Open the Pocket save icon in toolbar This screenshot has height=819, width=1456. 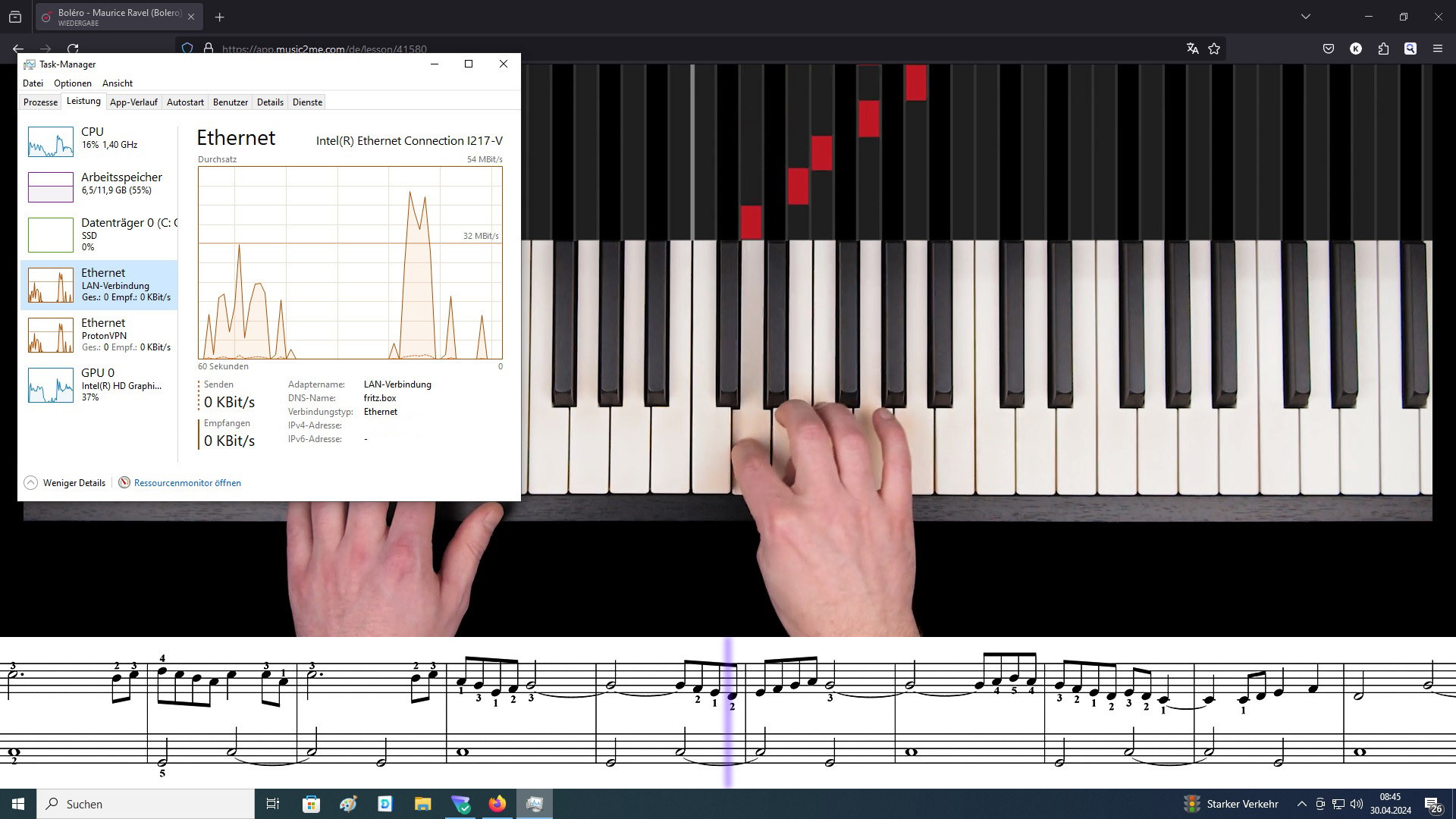pos(1329,49)
